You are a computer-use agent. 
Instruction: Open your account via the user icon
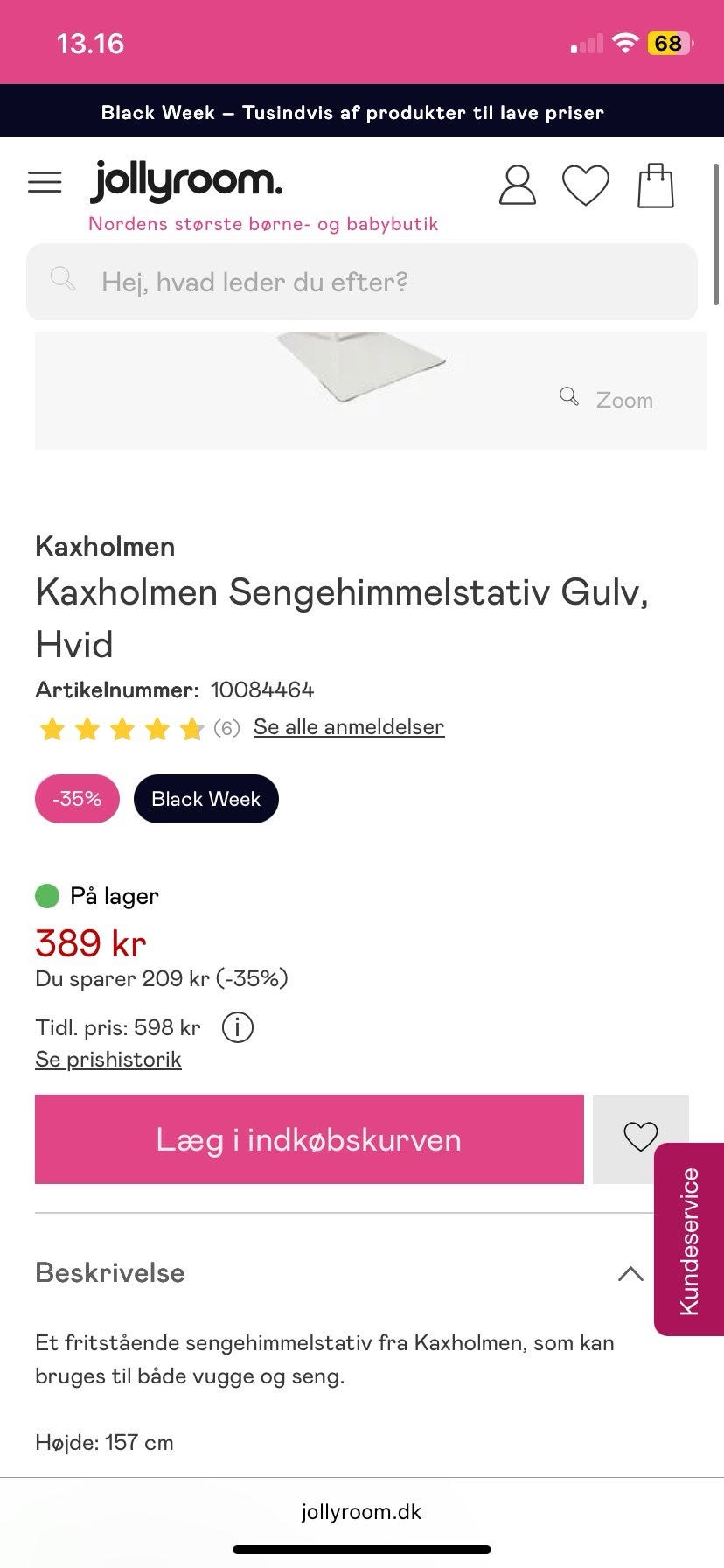point(517,184)
